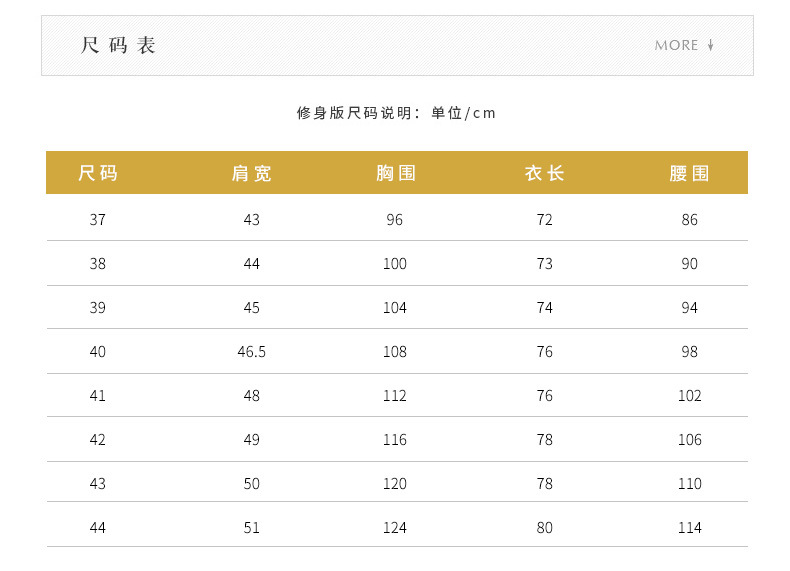The width and height of the screenshot is (790, 571).
Task: Select the 96 chest measurement cell
Action: pos(395,219)
